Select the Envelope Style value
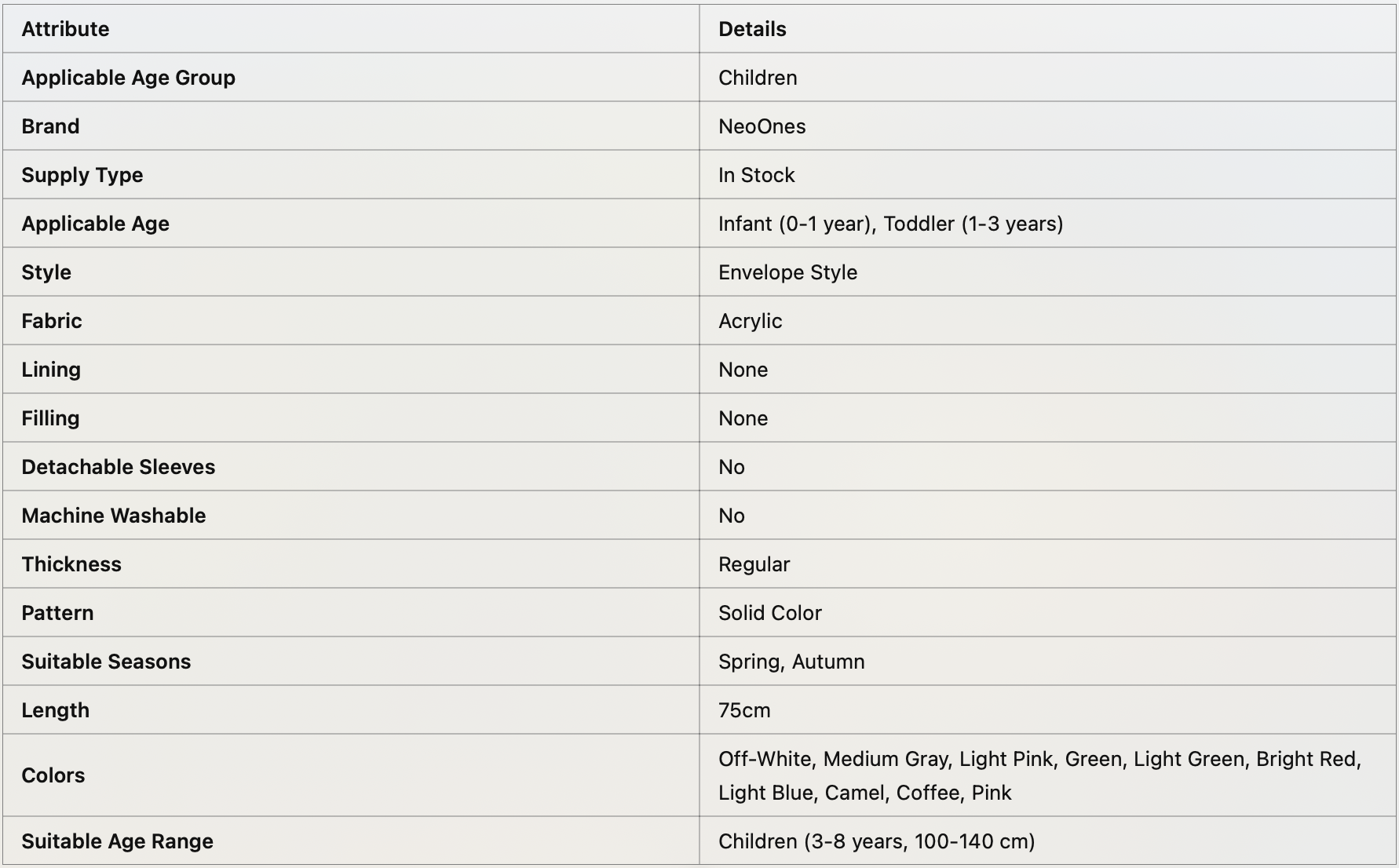 [x=787, y=272]
